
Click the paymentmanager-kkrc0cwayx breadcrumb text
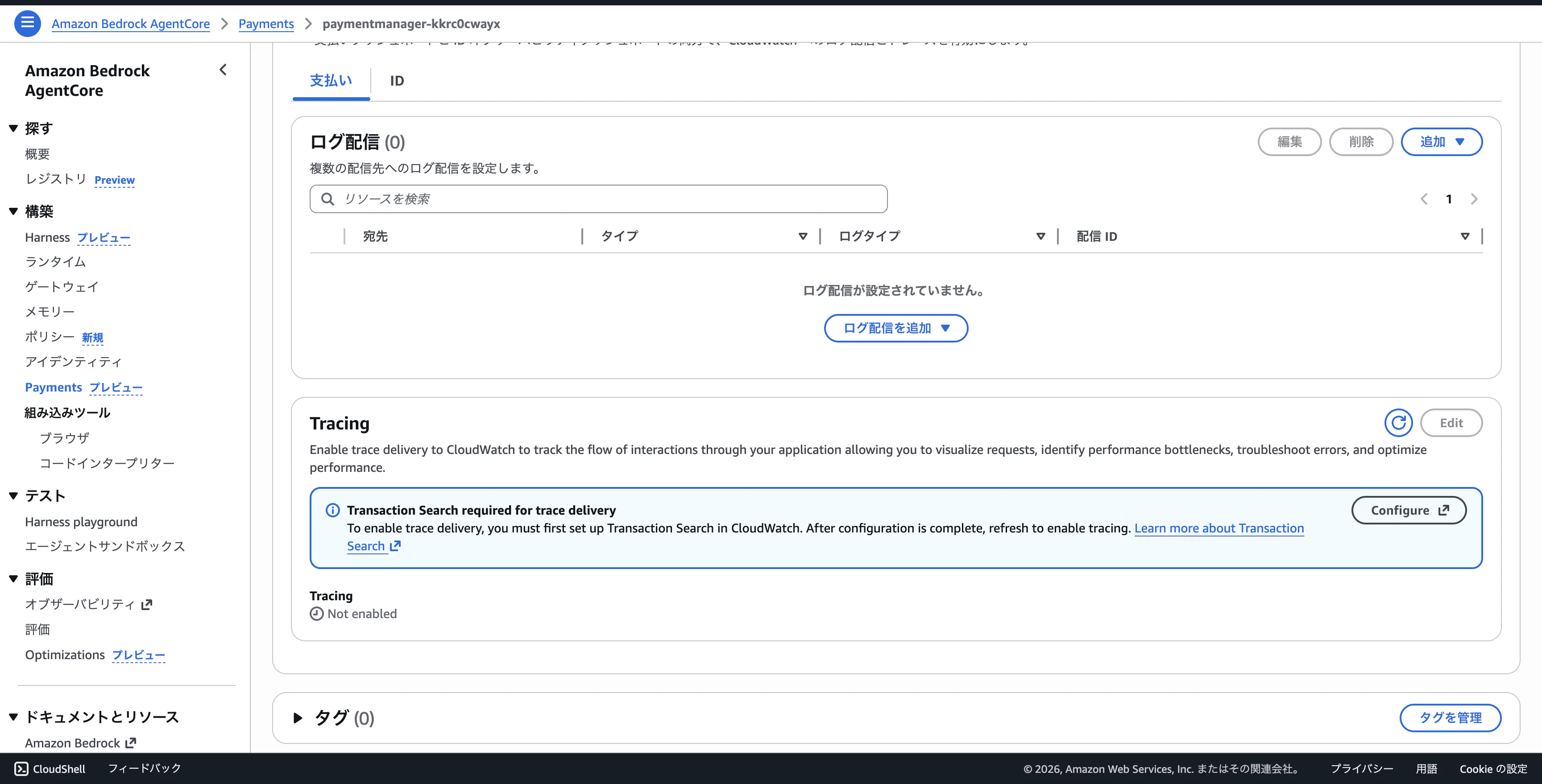(x=411, y=24)
